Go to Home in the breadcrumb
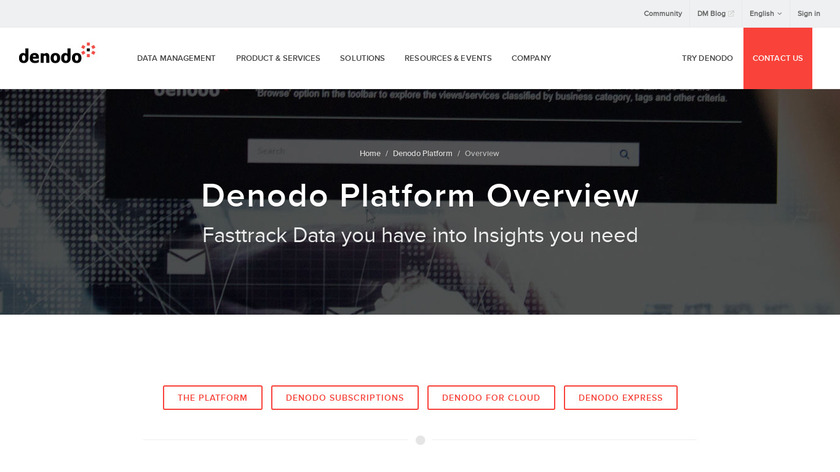The height and width of the screenshot is (472, 840). (370, 153)
